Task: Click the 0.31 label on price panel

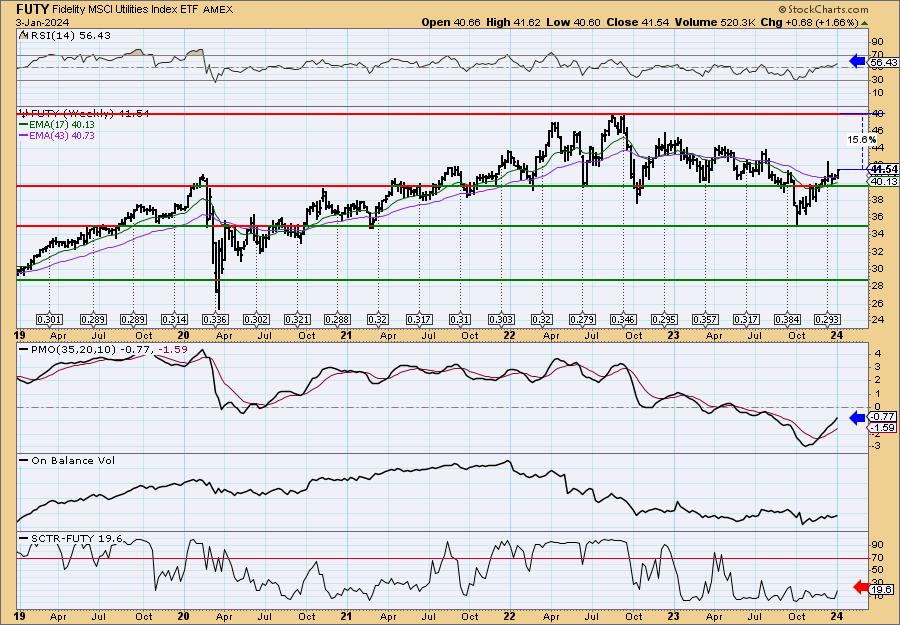Action: [460, 320]
